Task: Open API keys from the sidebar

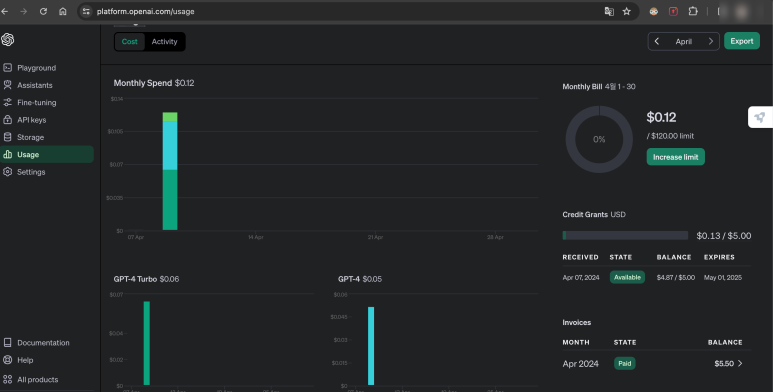Action: click(32, 119)
